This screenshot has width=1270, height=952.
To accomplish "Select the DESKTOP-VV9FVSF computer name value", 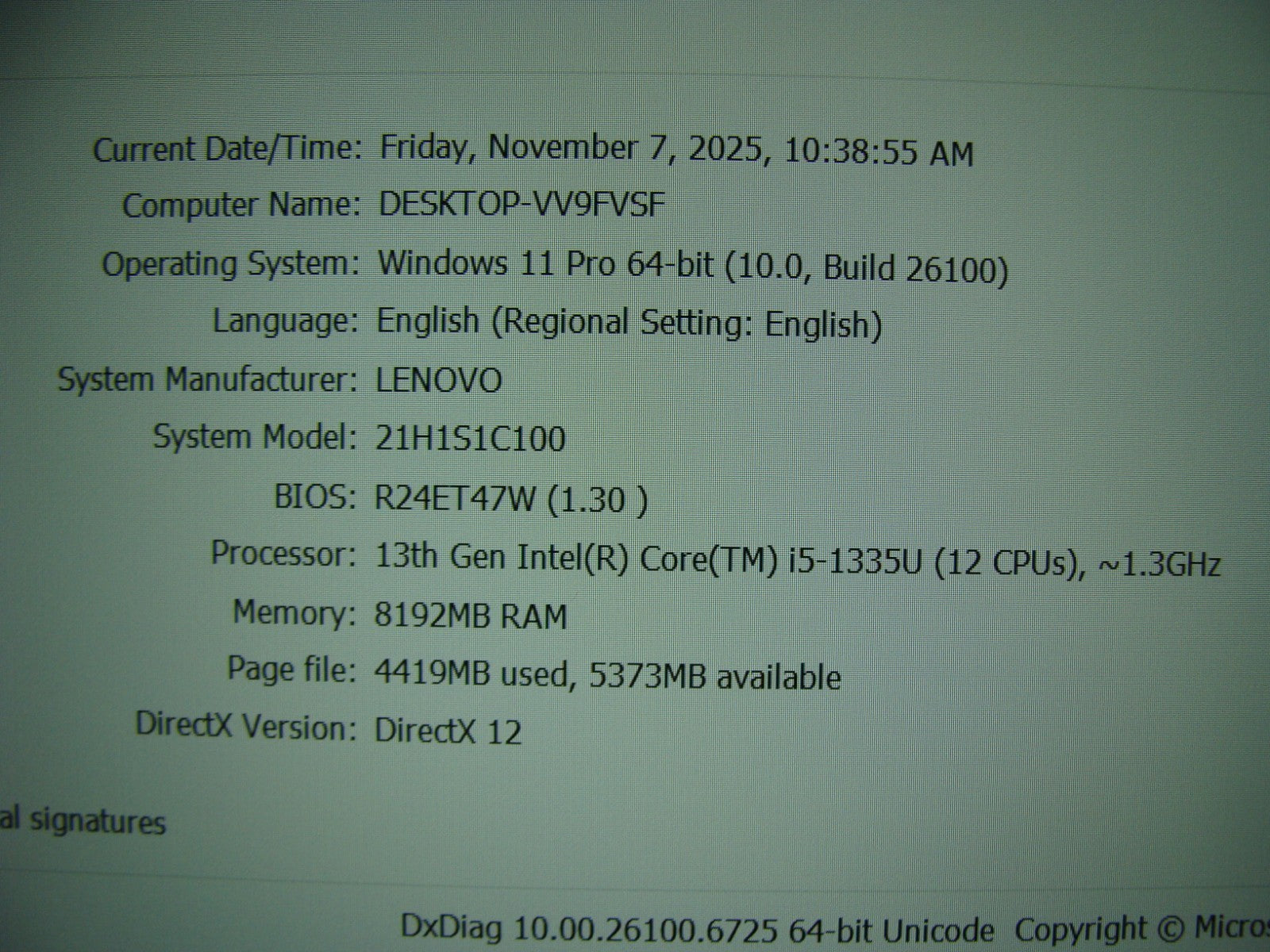I will point(521,205).
